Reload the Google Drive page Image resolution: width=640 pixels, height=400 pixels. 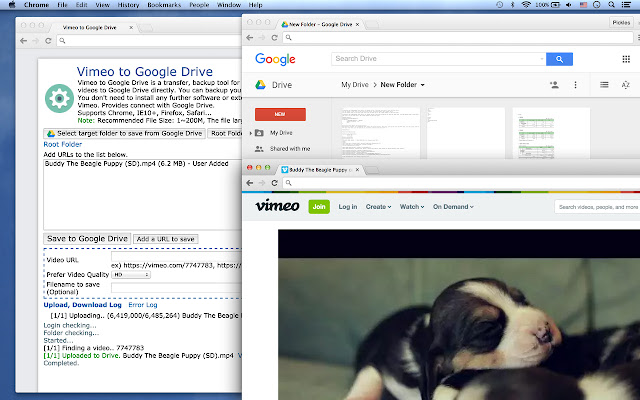[275, 38]
